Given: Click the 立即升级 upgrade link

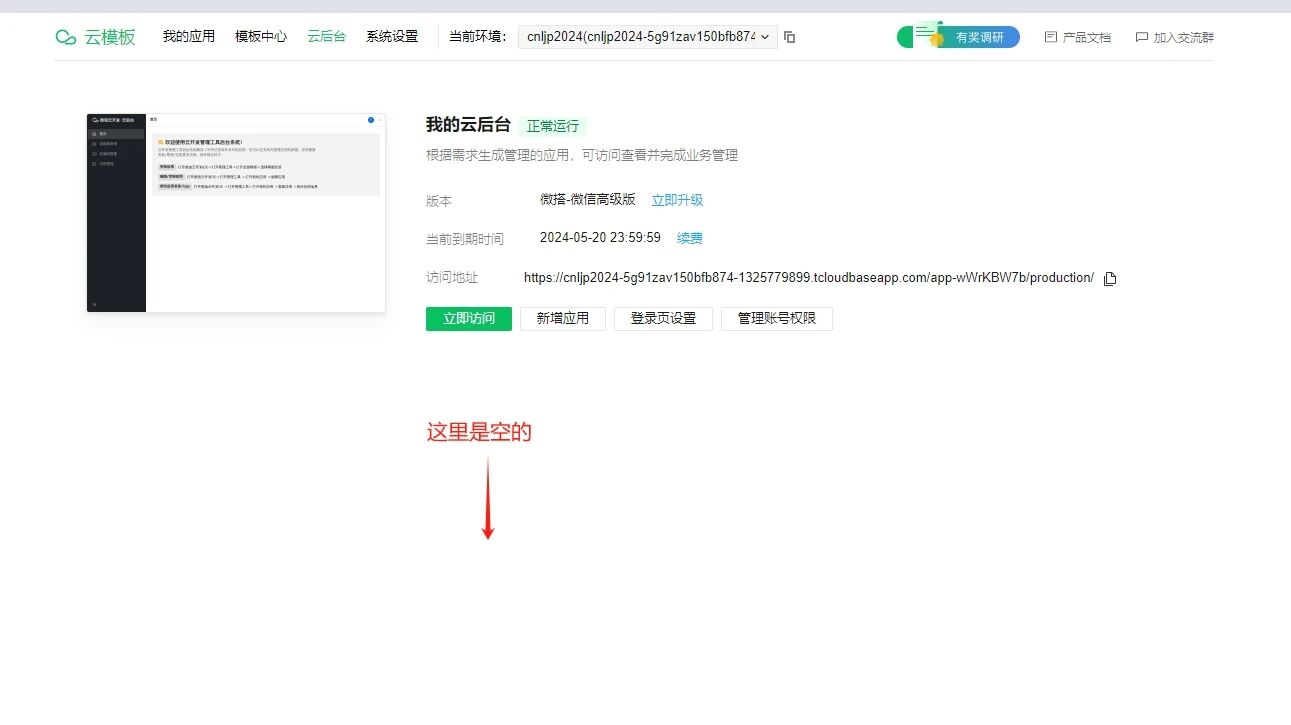Looking at the screenshot, I should (677, 200).
